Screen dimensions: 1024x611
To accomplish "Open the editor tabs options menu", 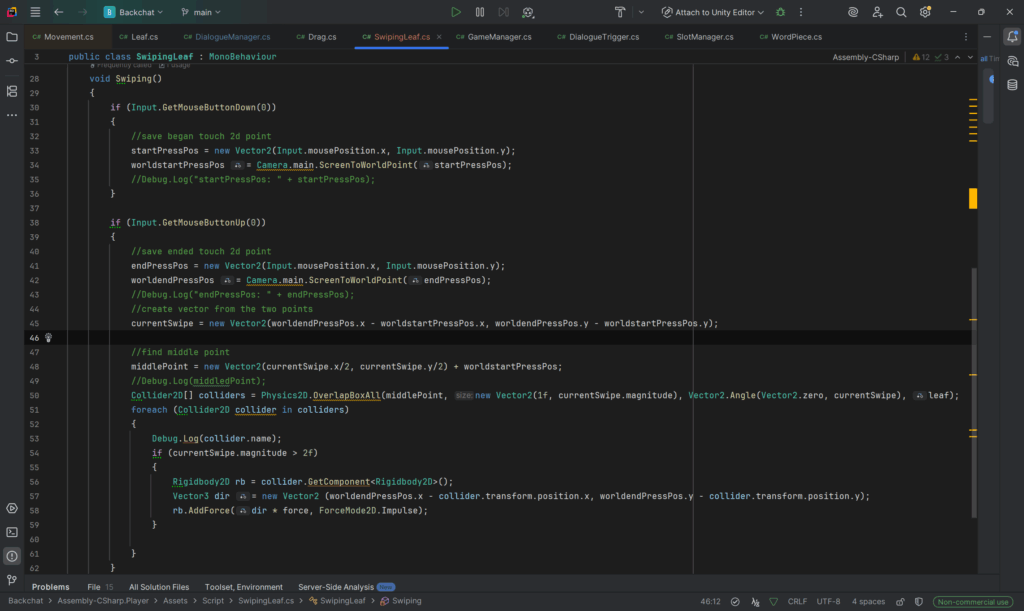I will (966, 37).
